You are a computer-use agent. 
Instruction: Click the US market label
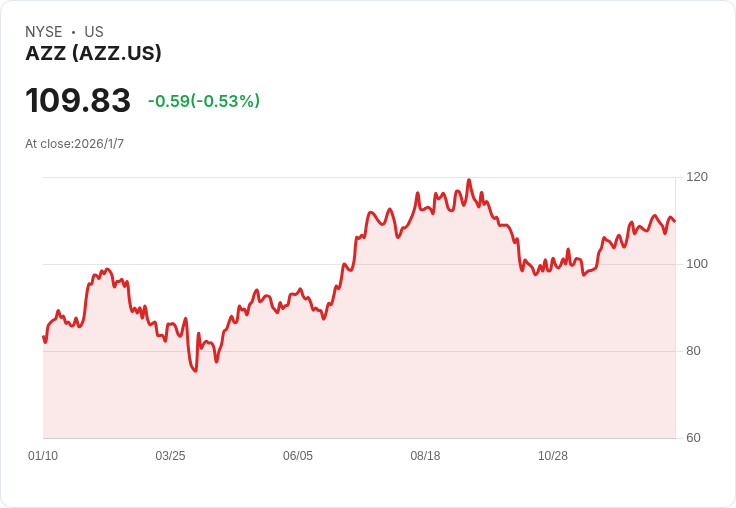tap(94, 32)
